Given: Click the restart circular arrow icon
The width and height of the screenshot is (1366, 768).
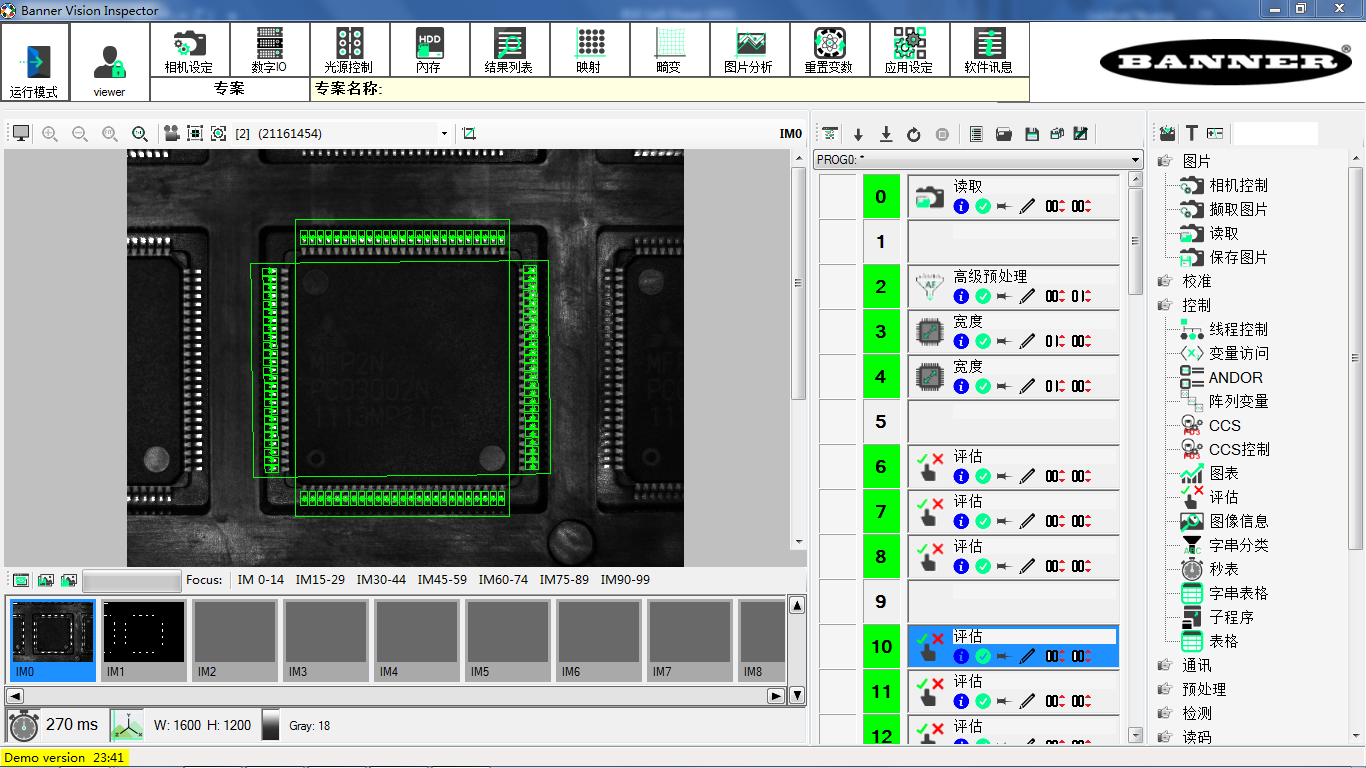Looking at the screenshot, I should (913, 134).
